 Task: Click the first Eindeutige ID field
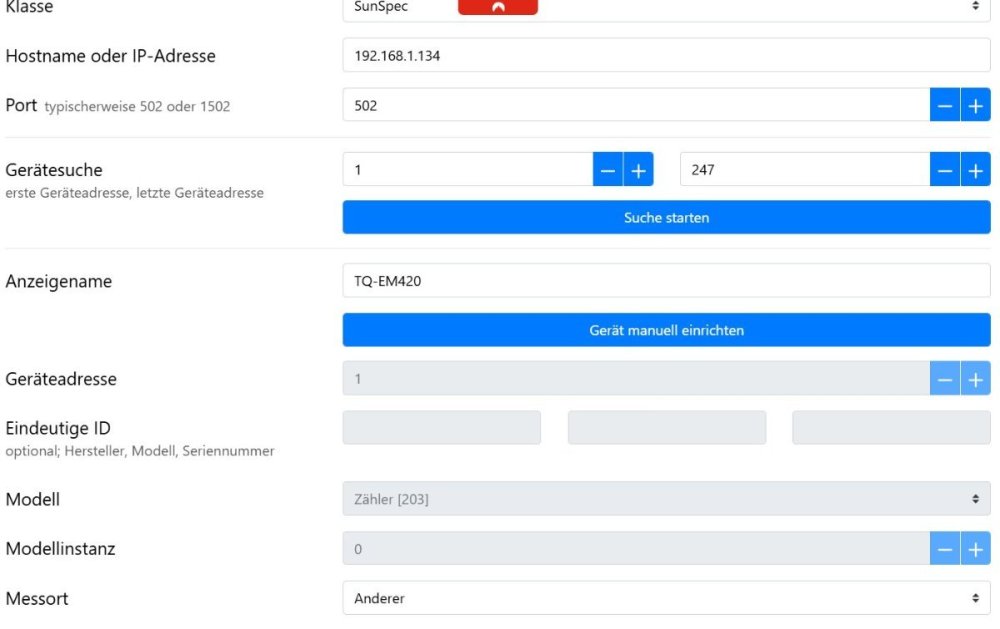[441, 428]
